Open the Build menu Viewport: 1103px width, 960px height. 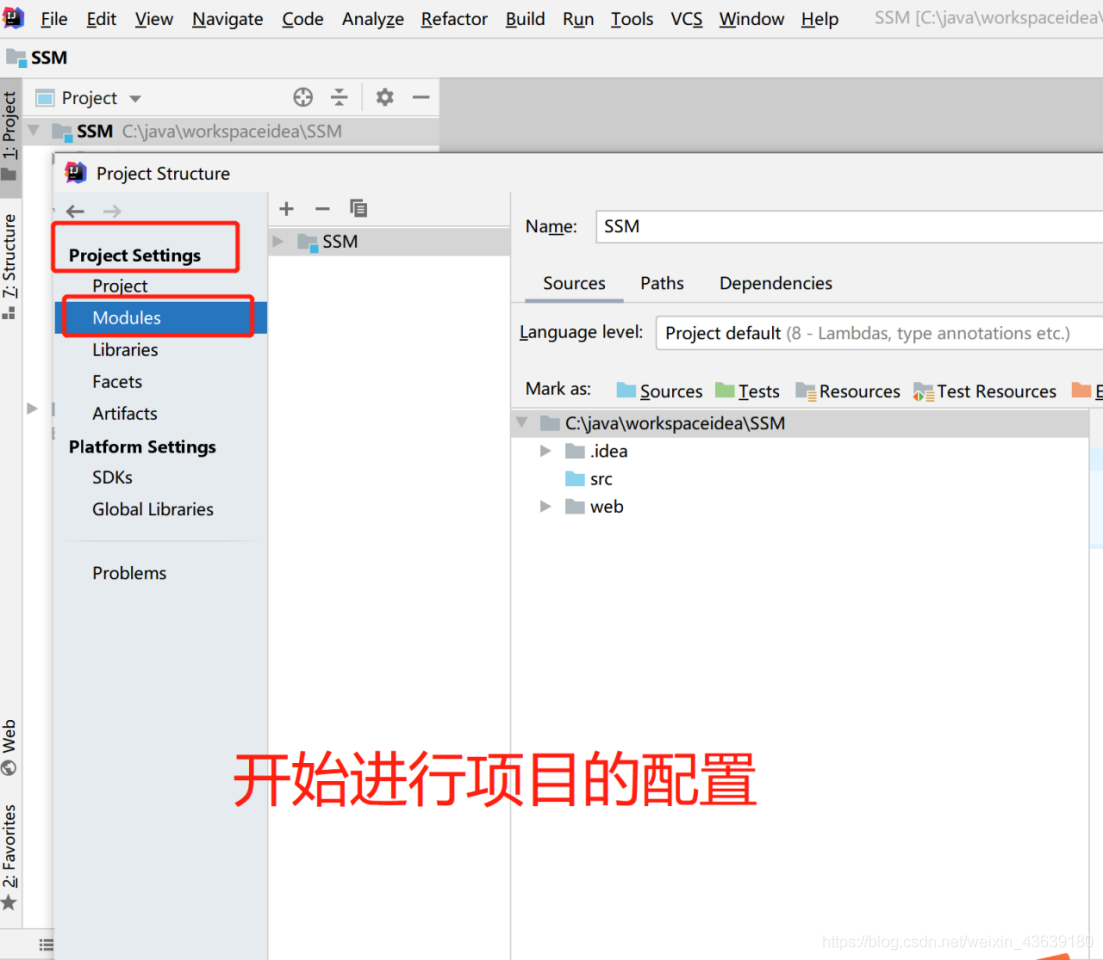pyautogui.click(x=525, y=18)
